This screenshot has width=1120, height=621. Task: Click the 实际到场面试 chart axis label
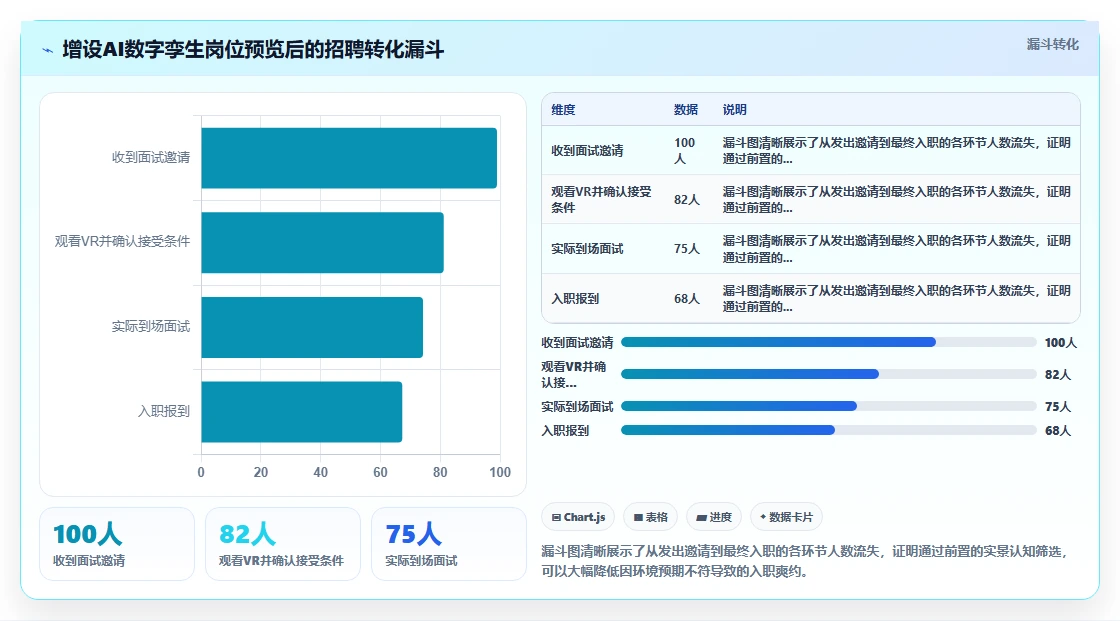coord(151,327)
